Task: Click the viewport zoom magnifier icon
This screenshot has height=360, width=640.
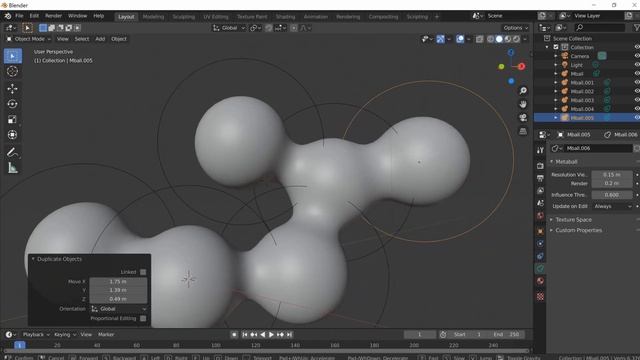Action: [523, 91]
